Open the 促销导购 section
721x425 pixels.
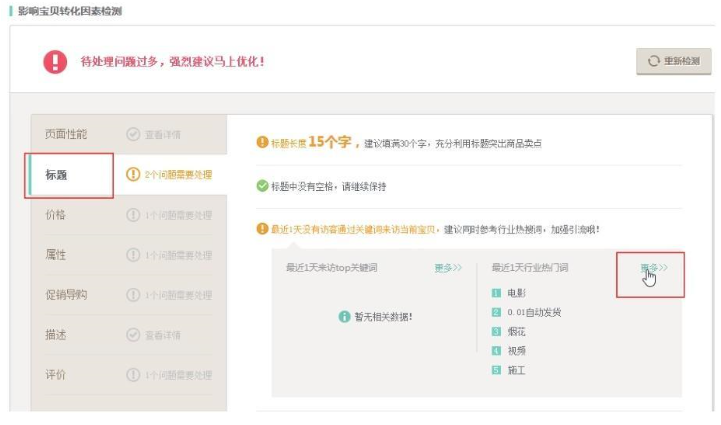(66, 295)
